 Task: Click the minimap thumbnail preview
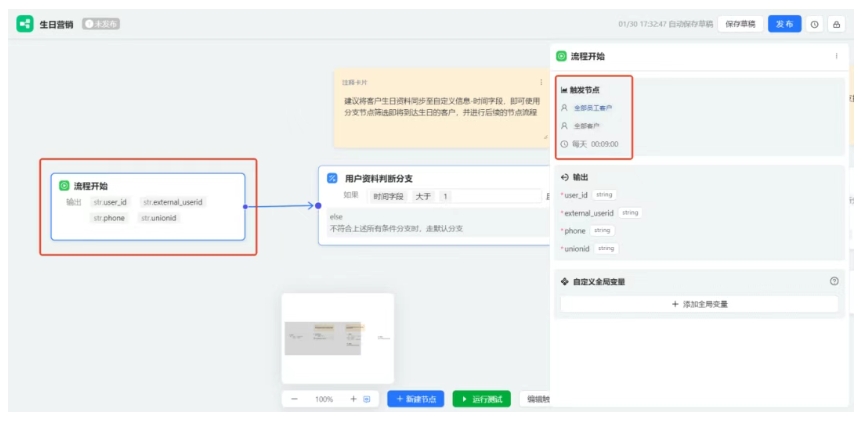pos(337,338)
